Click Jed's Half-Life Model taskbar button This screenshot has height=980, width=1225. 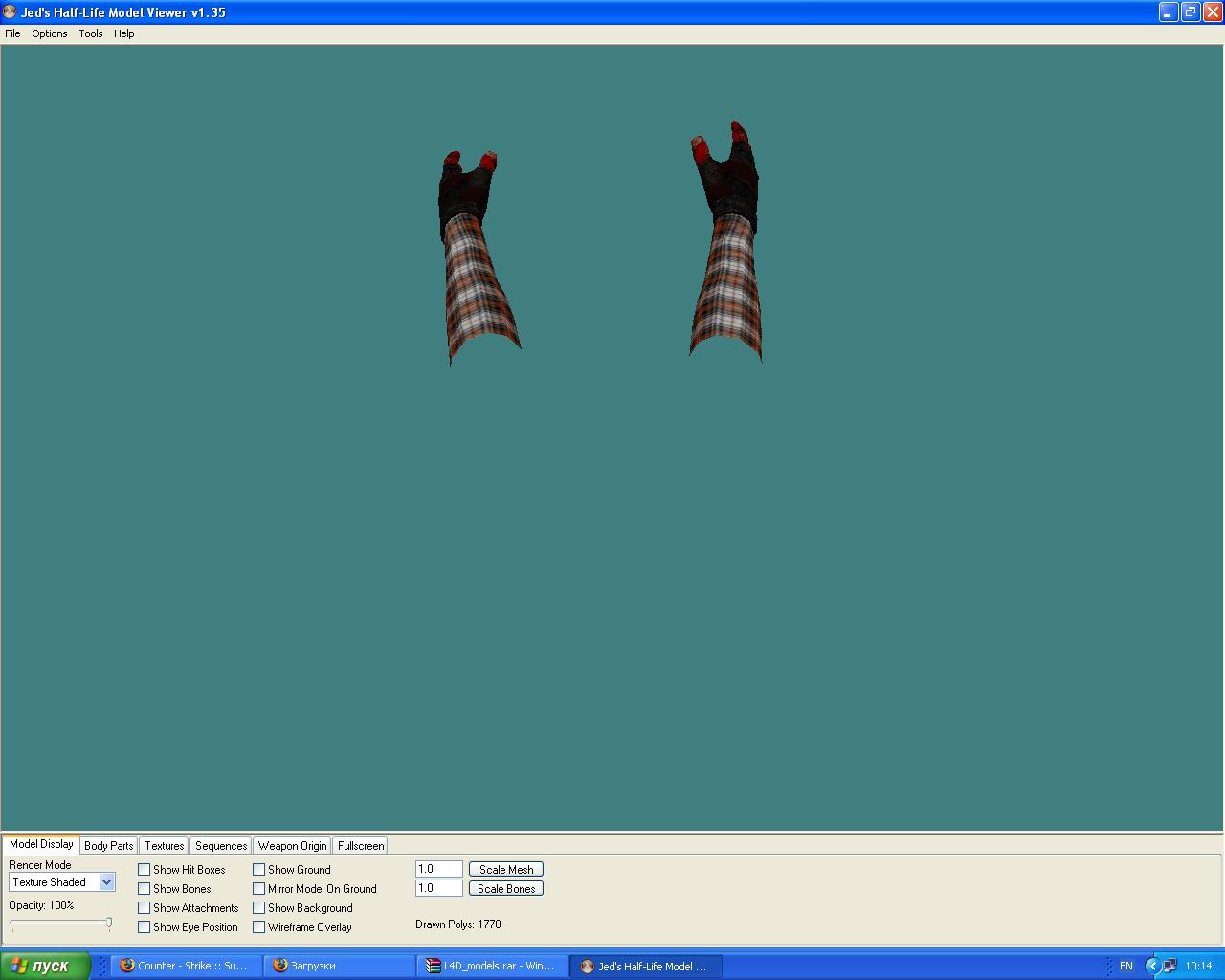646,966
